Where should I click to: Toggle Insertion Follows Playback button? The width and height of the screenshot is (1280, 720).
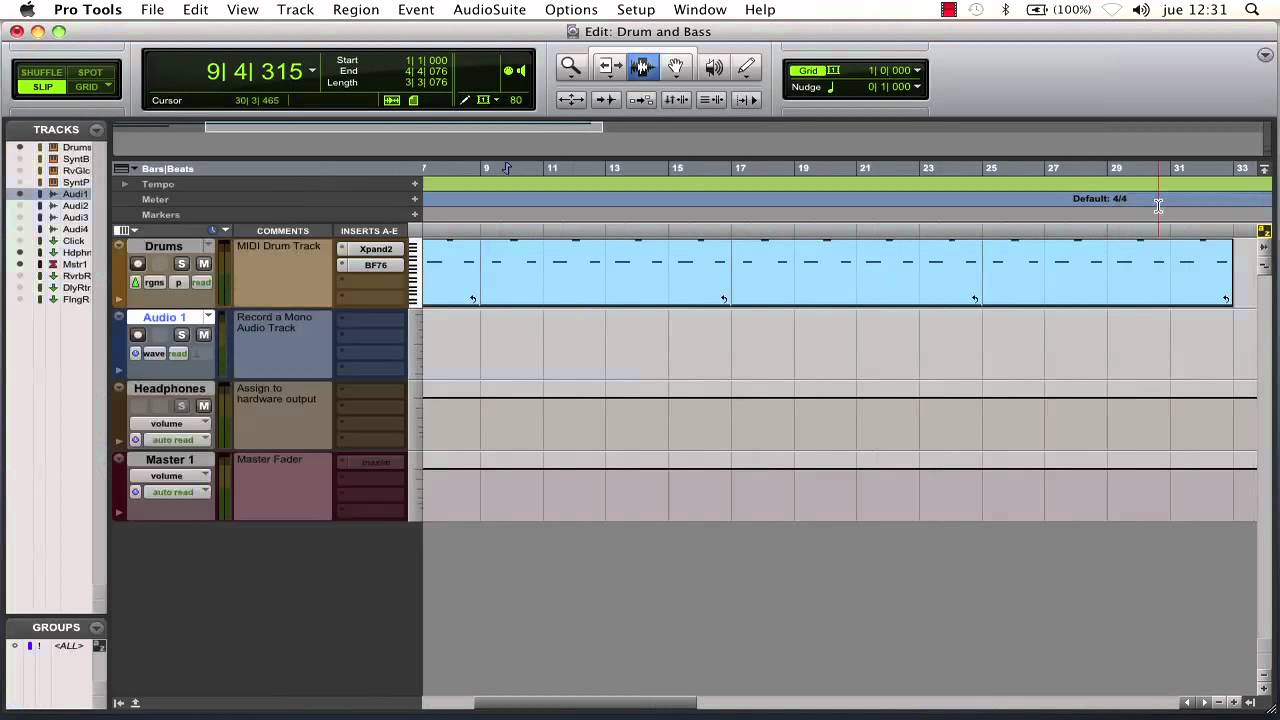pos(746,99)
